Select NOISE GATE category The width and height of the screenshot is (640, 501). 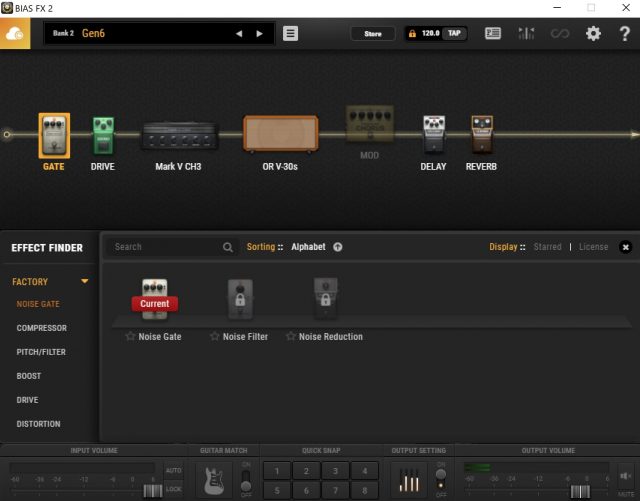[x=38, y=304]
